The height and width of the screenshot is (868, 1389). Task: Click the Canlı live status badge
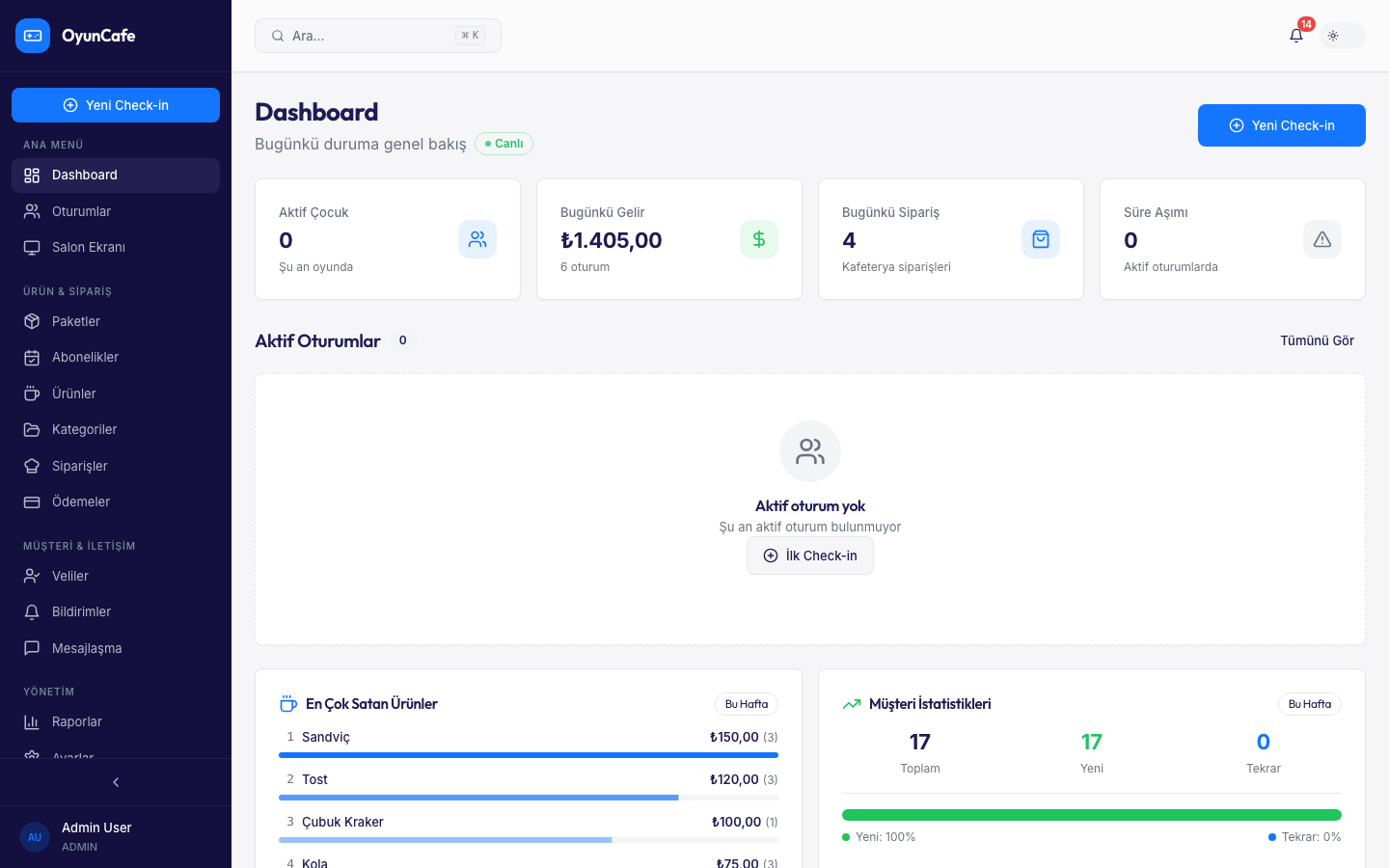click(504, 144)
